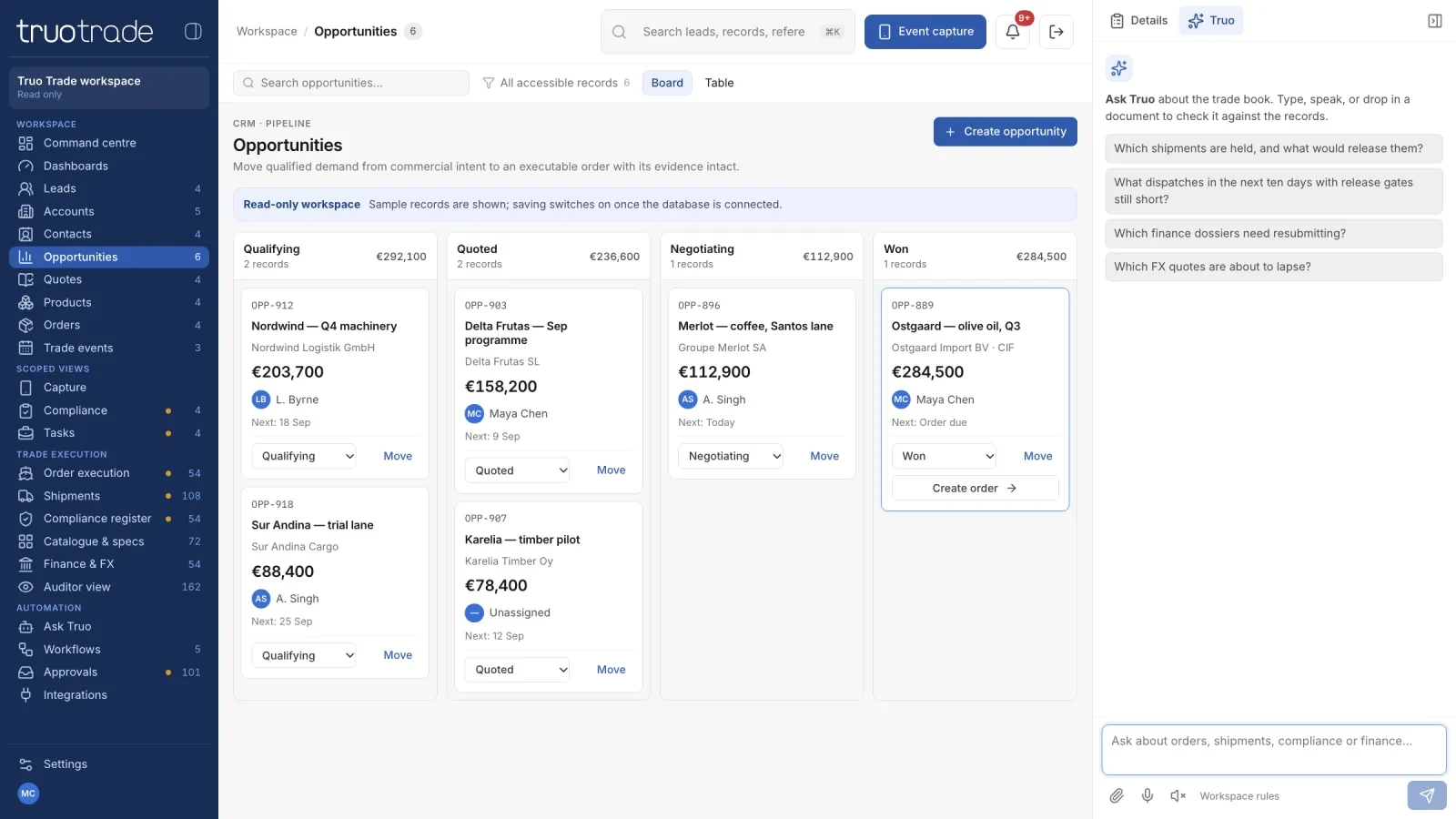Open Command centre in the sidebar
Screen dimensions: 1456x819
pos(109,143)
